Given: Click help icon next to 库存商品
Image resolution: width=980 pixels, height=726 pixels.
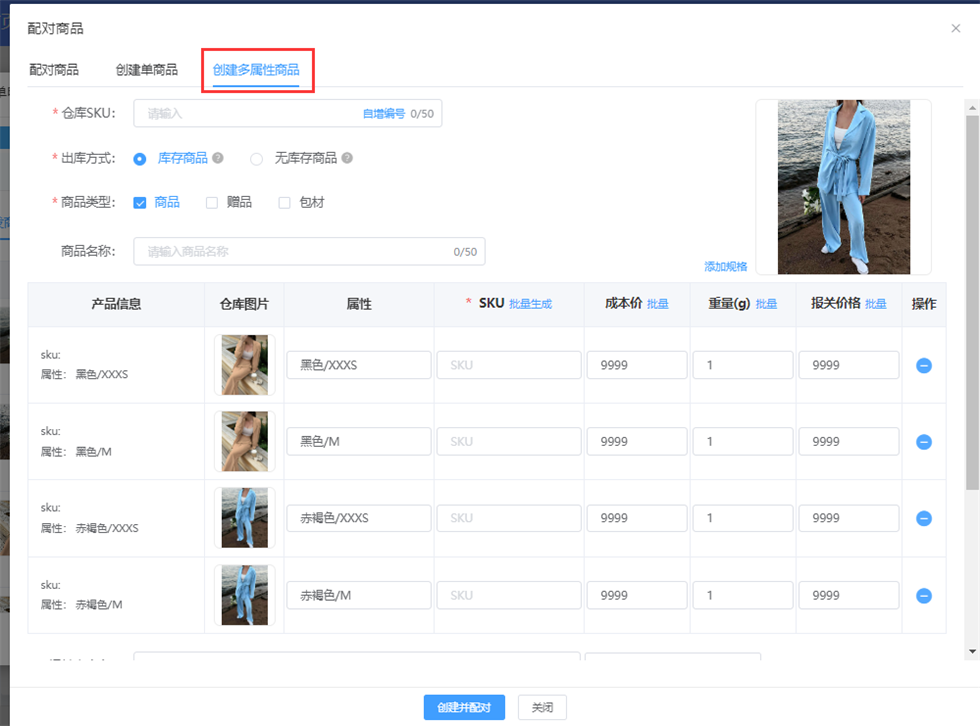Looking at the screenshot, I should [x=218, y=158].
